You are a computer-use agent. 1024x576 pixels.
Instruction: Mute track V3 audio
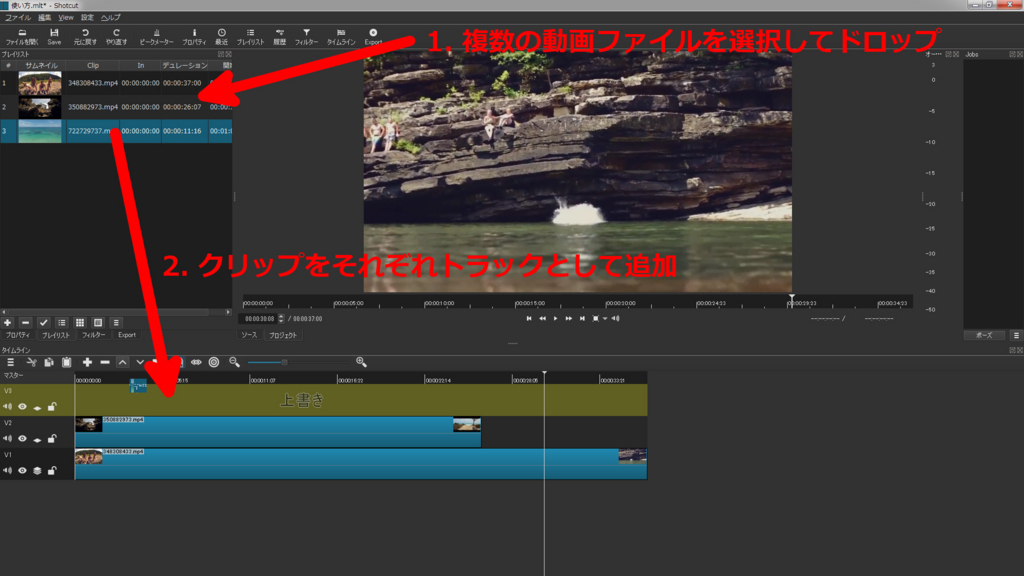click(x=7, y=407)
